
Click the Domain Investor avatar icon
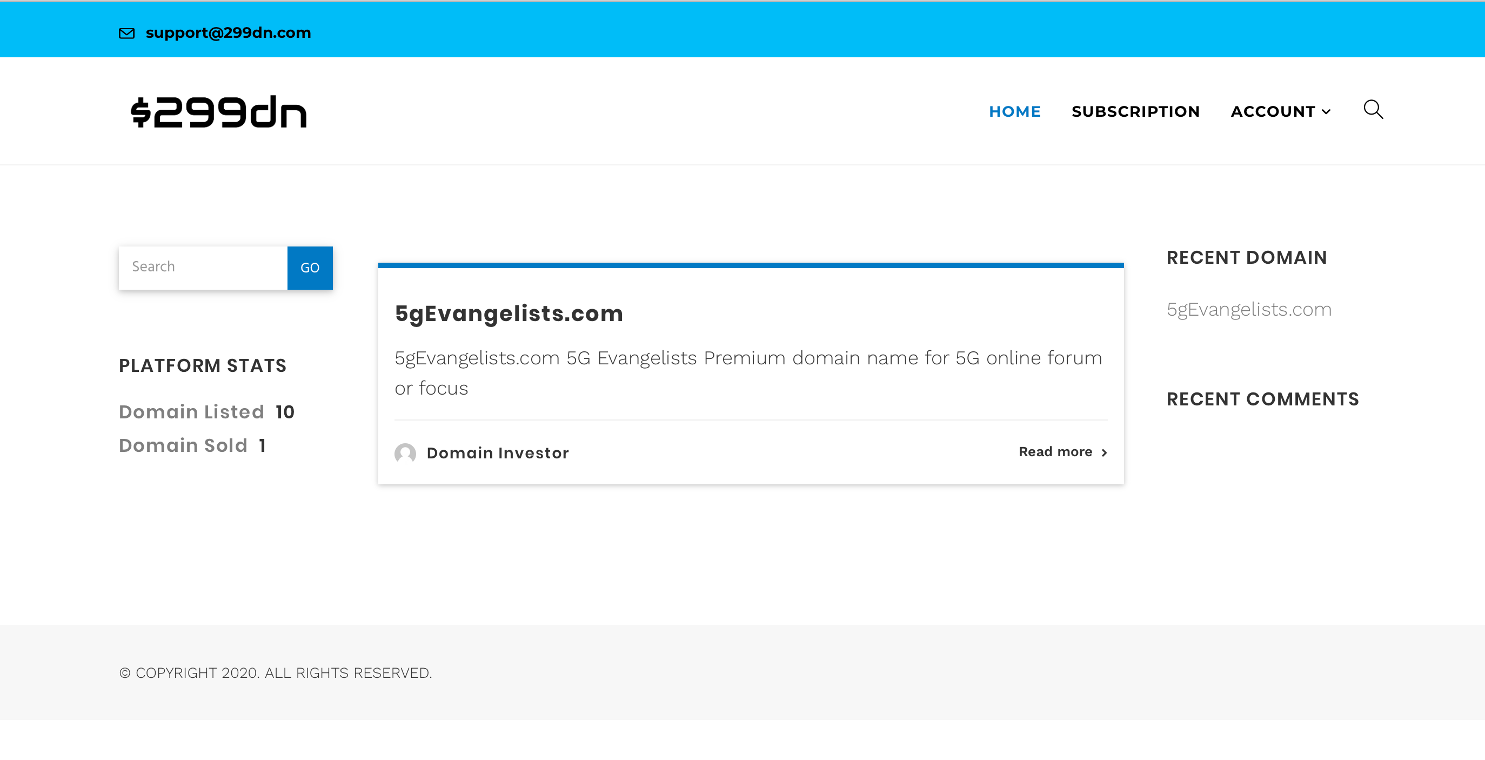[405, 453]
